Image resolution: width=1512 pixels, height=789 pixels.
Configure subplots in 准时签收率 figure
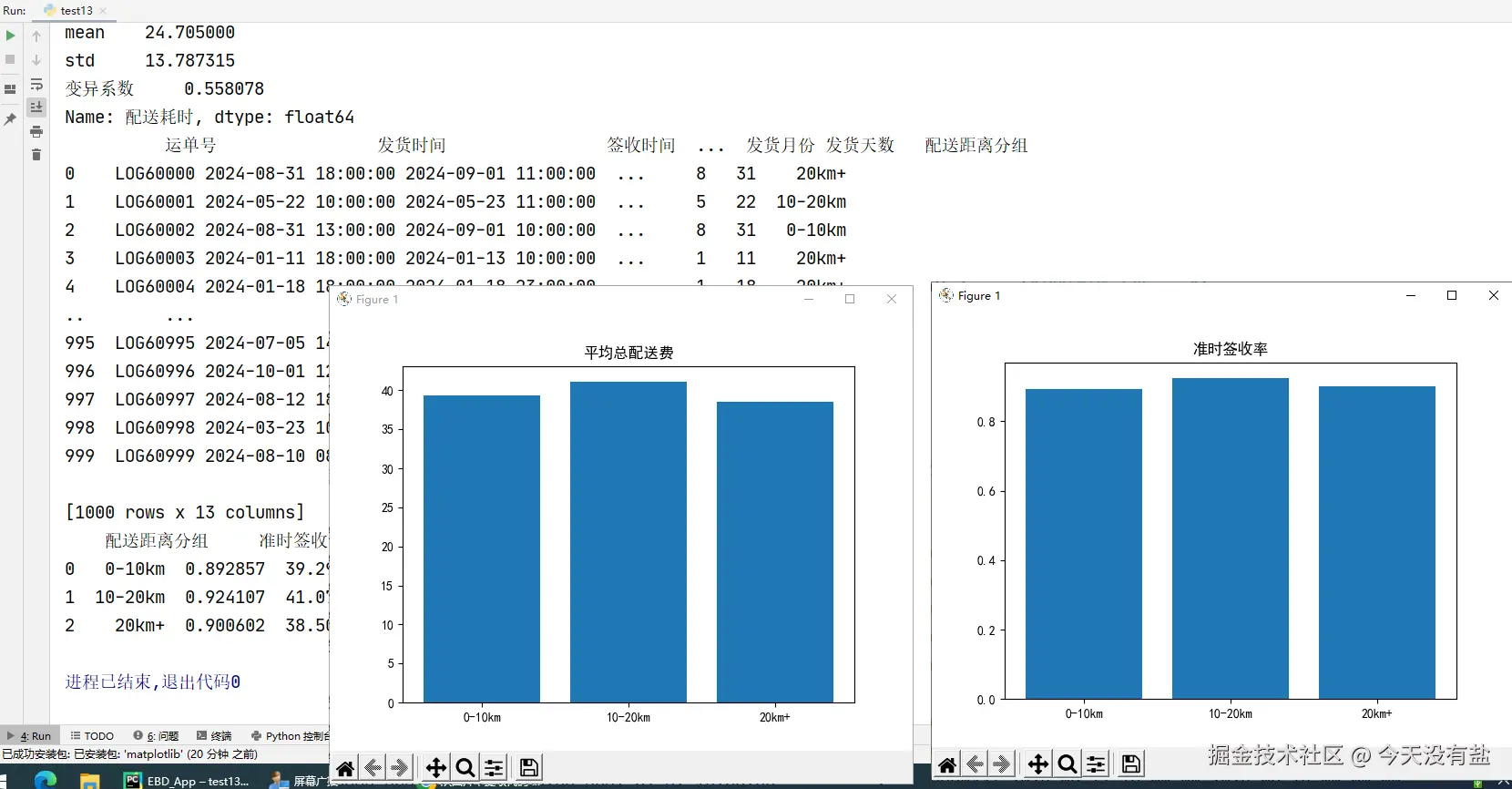point(1096,764)
